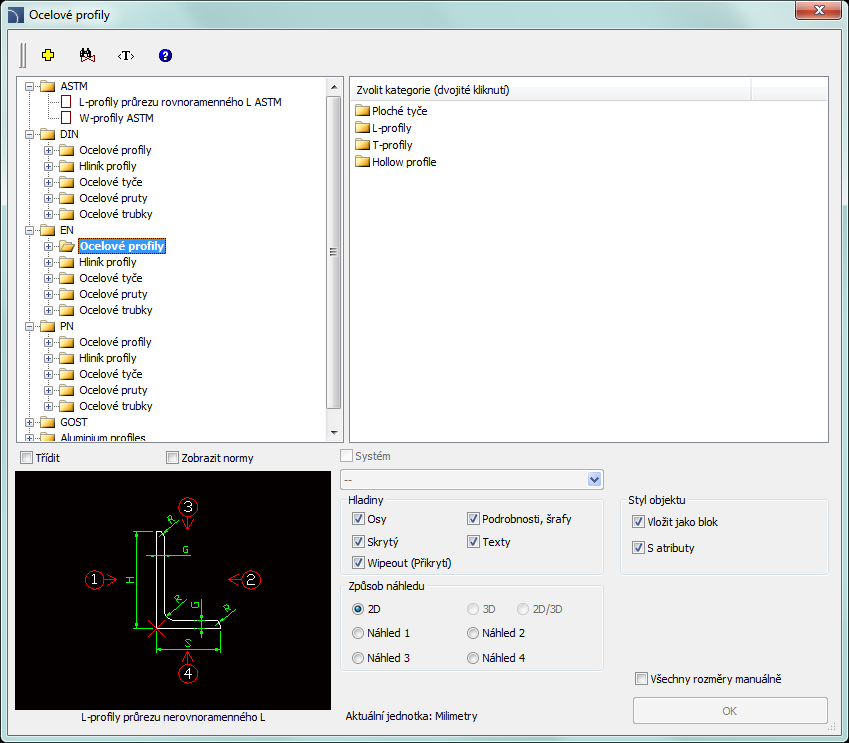This screenshot has width=849, height=743.
Task: Open Hollow profile category folder
Action: (x=396, y=162)
